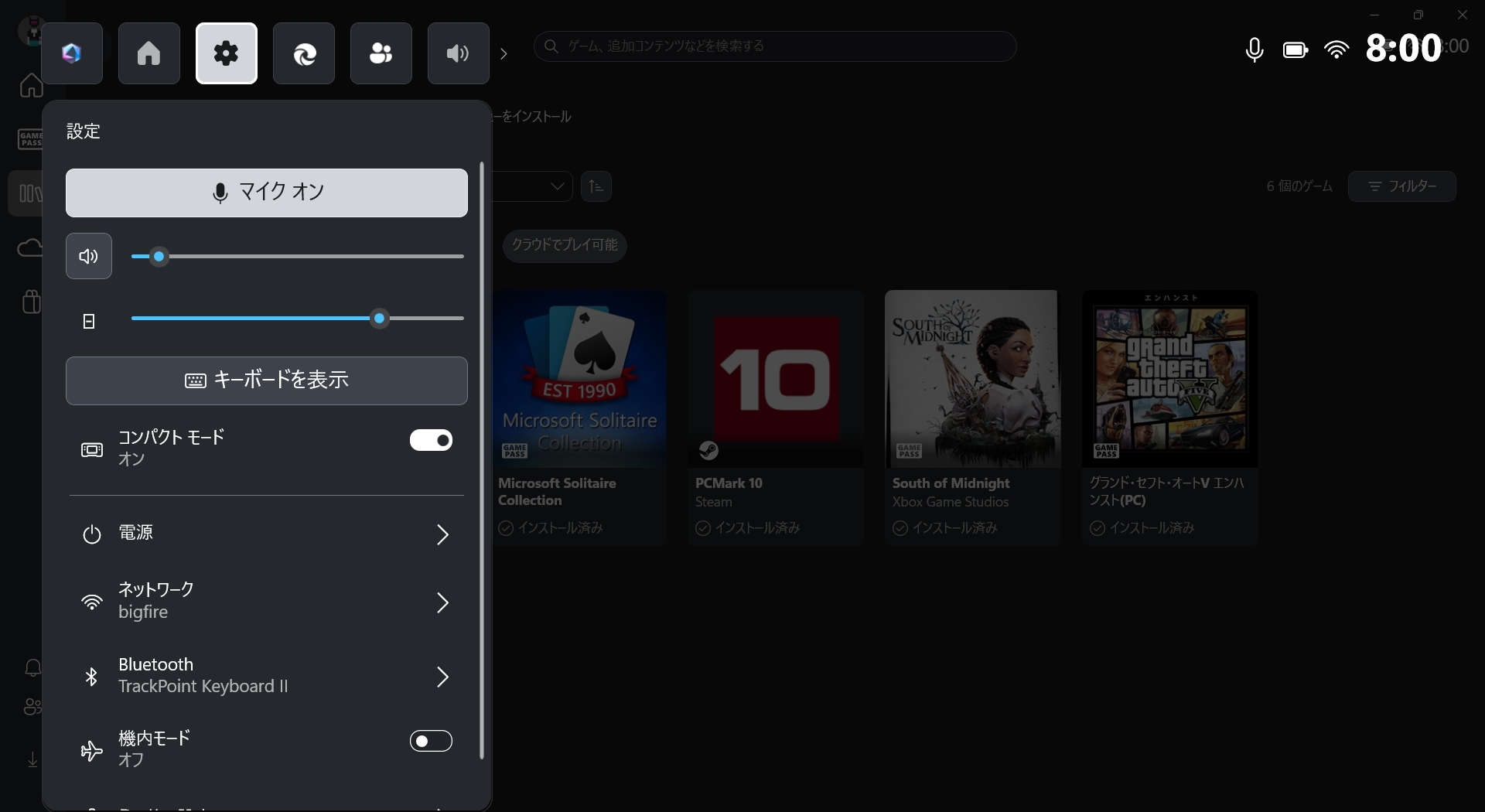Turn off the コンパクト モード switch

(431, 440)
